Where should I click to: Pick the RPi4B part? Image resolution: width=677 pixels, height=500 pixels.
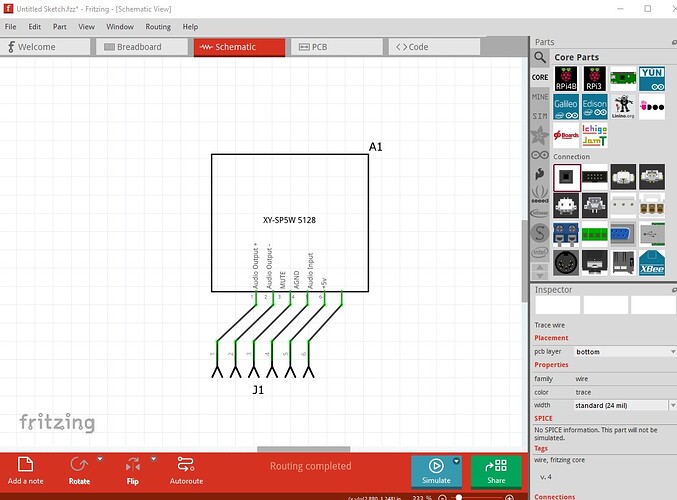(566, 79)
